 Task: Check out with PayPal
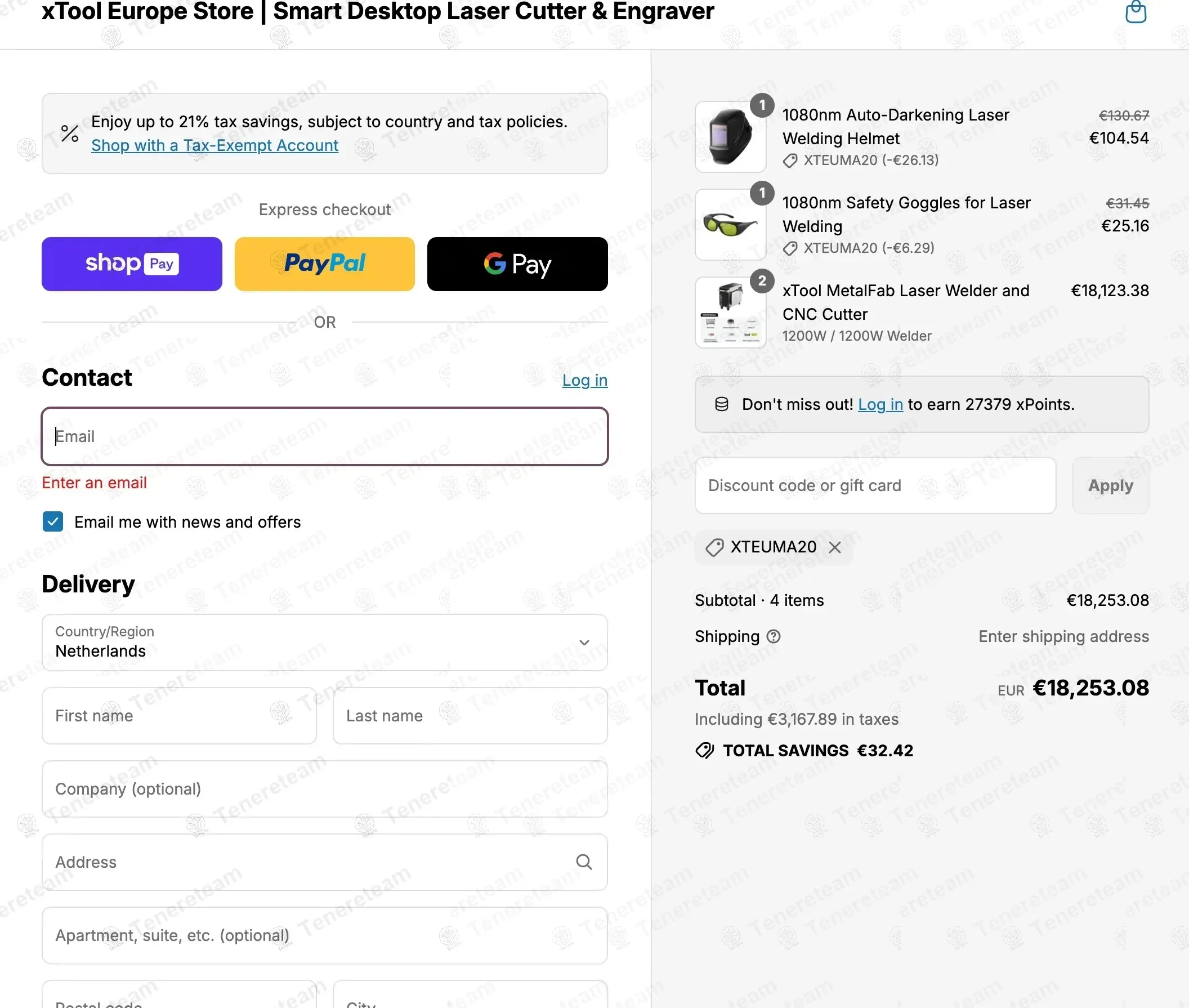324,264
